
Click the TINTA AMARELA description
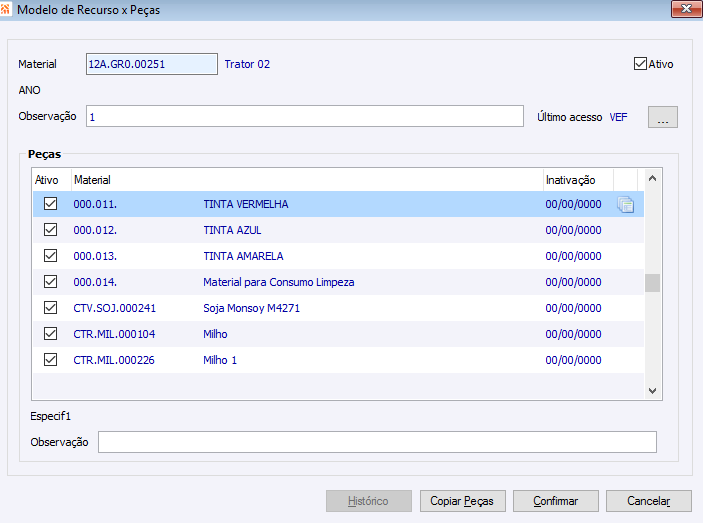[x=243, y=256]
